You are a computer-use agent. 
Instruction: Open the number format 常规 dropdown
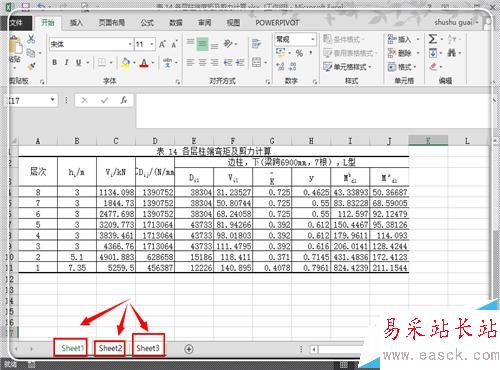pyautogui.click(x=313, y=39)
